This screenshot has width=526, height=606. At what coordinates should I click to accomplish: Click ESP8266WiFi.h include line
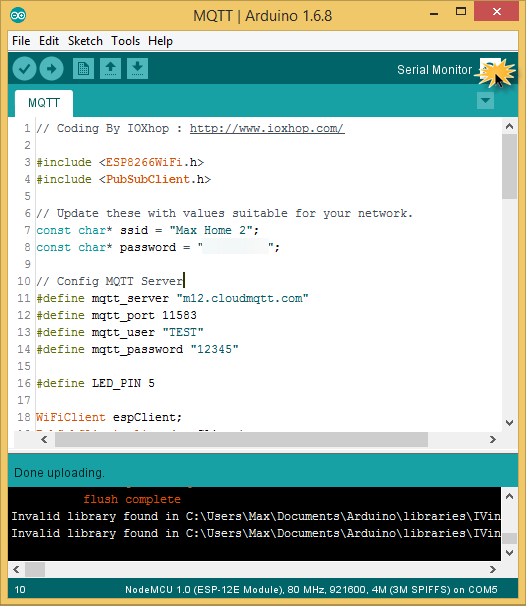120,162
